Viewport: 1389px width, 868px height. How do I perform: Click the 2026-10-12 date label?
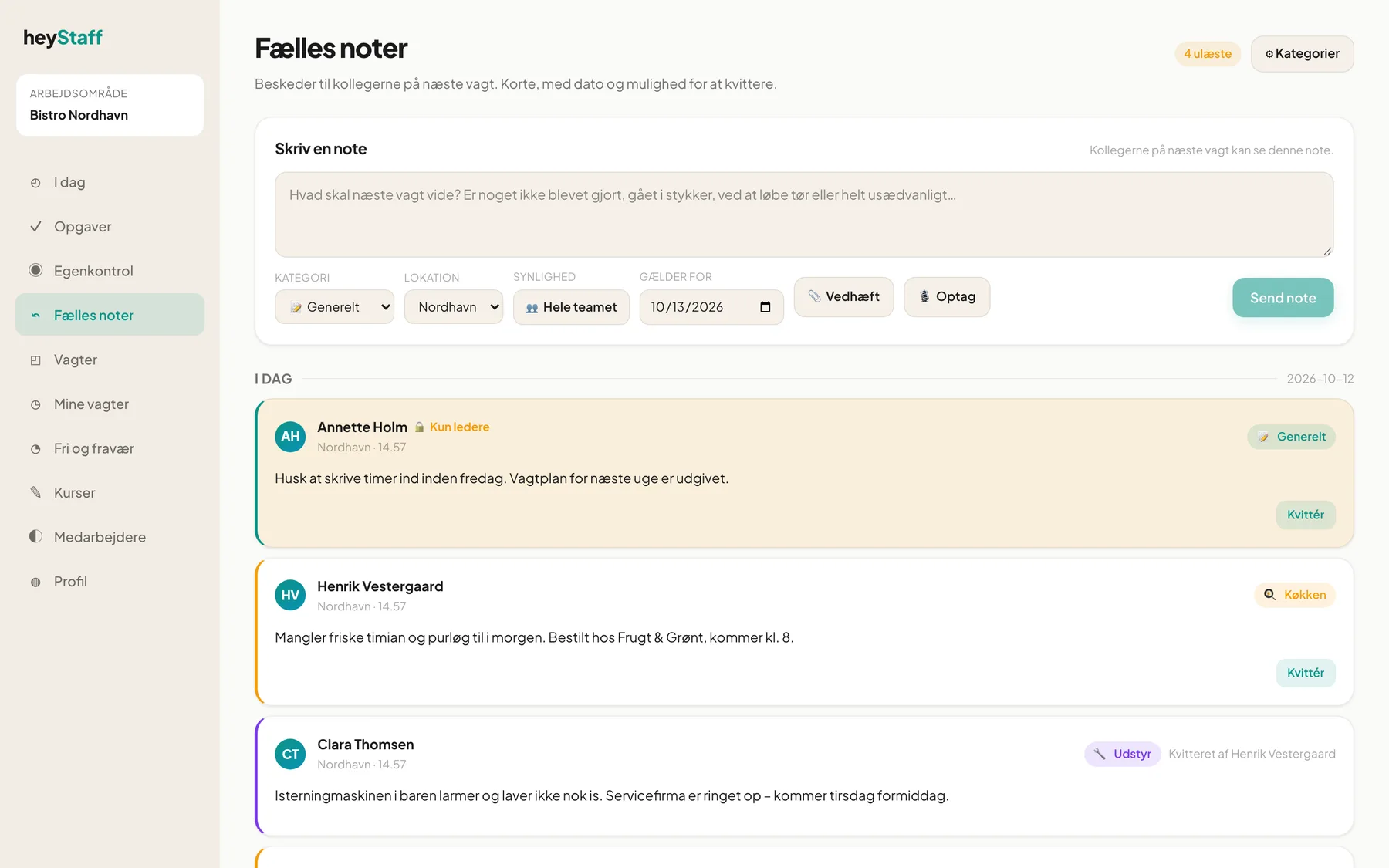[1320, 379]
